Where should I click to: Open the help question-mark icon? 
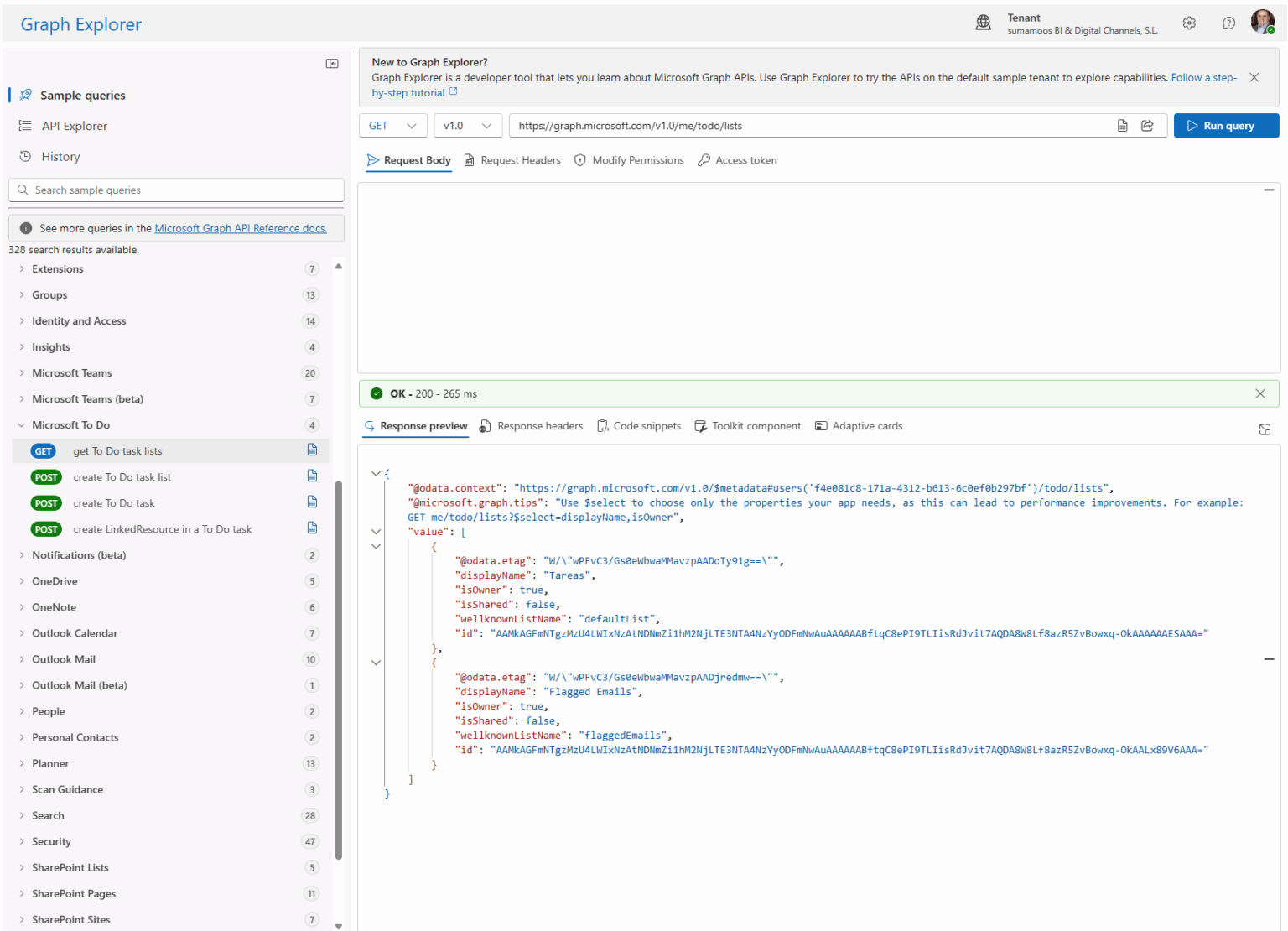(x=1228, y=23)
